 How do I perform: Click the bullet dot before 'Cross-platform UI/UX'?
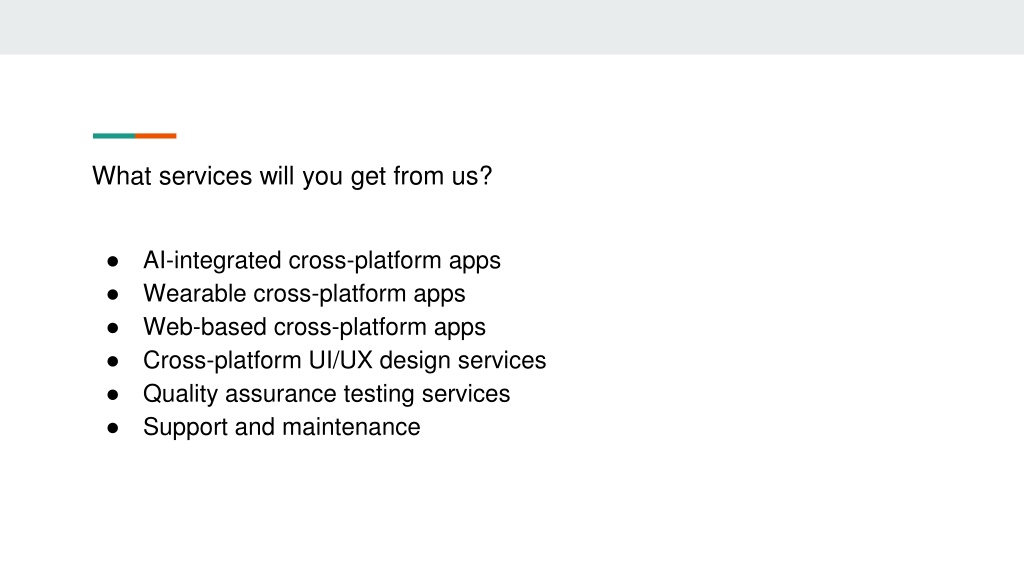coord(113,361)
